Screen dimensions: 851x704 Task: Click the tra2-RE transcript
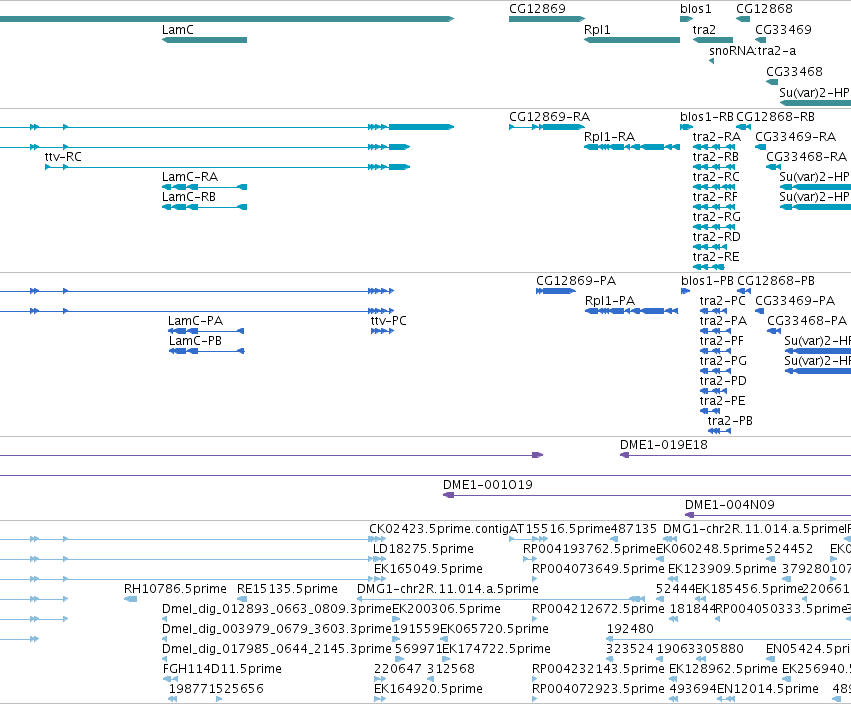(708, 267)
